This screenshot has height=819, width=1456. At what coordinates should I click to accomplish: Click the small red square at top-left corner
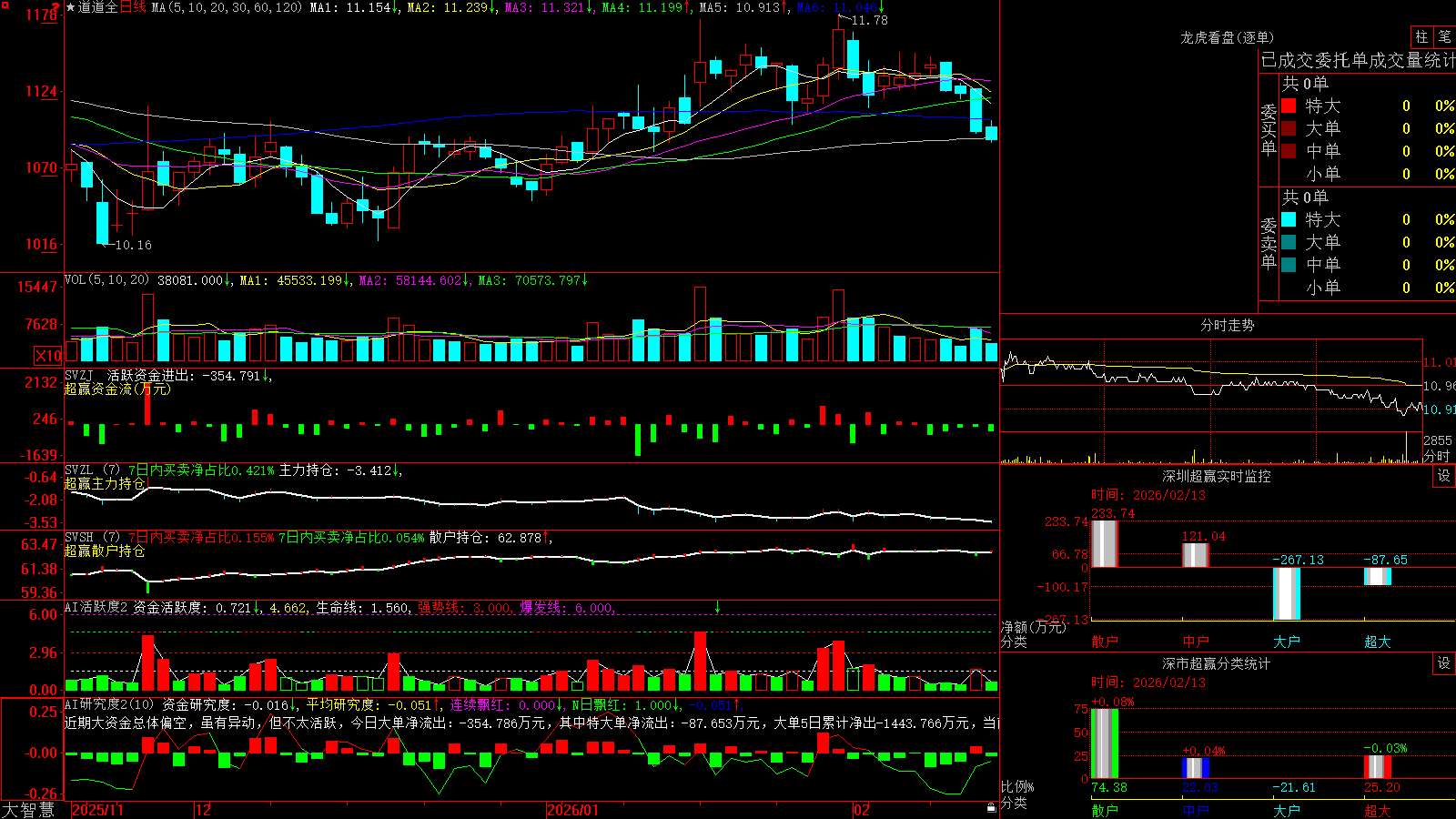coord(5,5)
